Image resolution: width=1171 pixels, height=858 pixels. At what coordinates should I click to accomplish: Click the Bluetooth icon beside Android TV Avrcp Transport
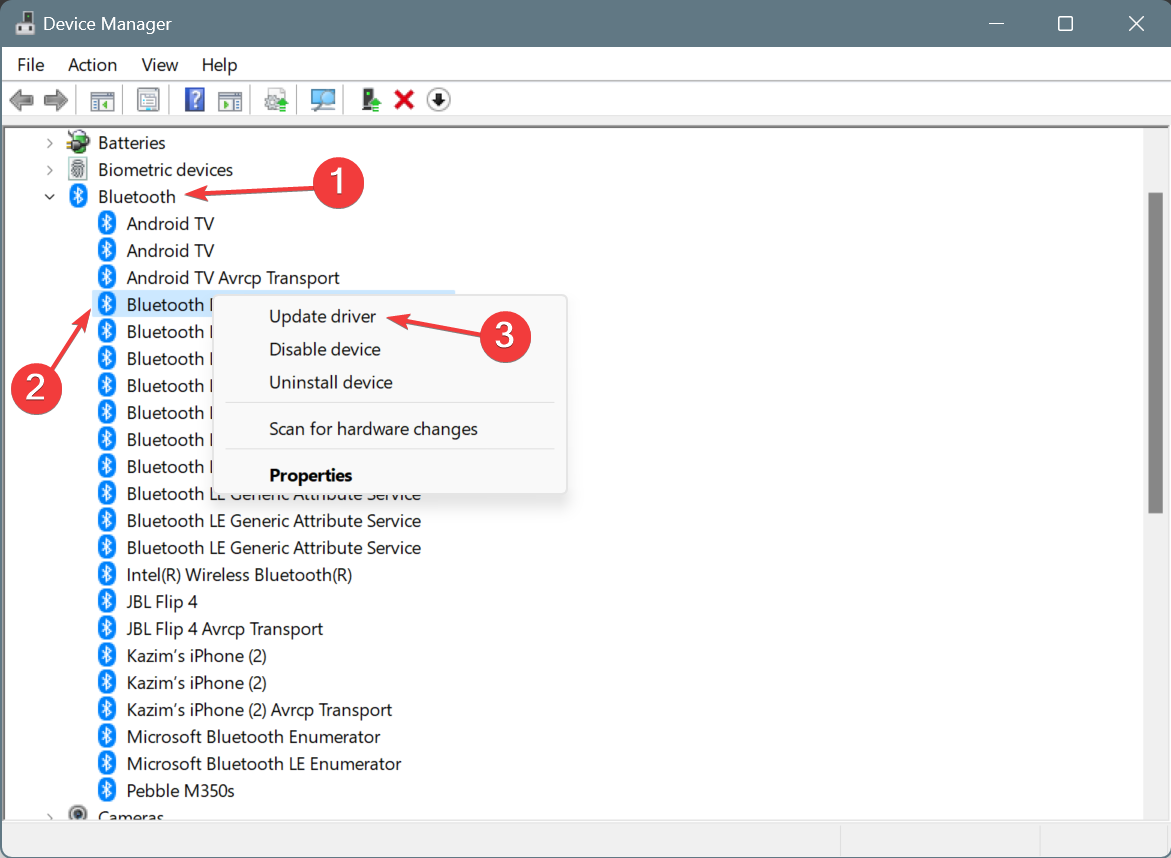click(107, 277)
